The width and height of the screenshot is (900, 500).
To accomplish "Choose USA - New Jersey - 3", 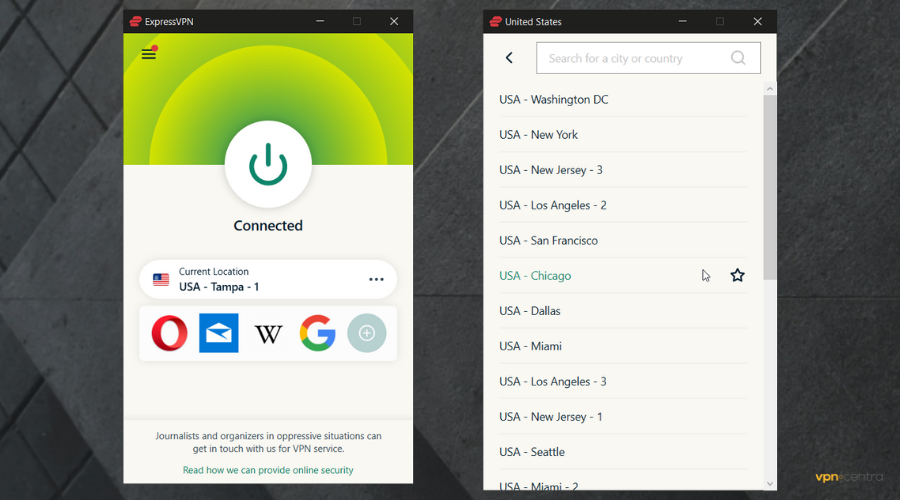I will pyautogui.click(x=623, y=170).
